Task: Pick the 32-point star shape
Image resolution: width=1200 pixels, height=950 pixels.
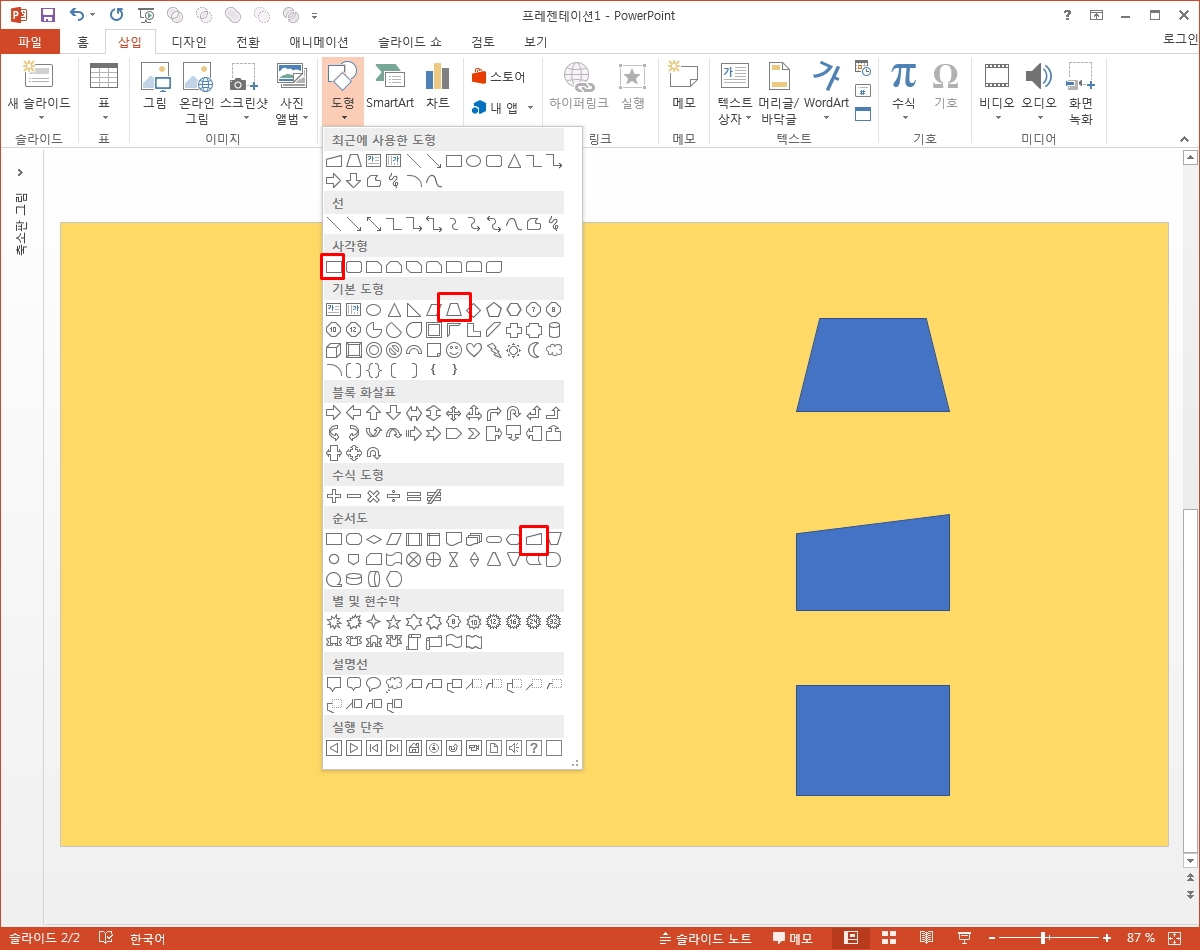Action: click(x=554, y=622)
